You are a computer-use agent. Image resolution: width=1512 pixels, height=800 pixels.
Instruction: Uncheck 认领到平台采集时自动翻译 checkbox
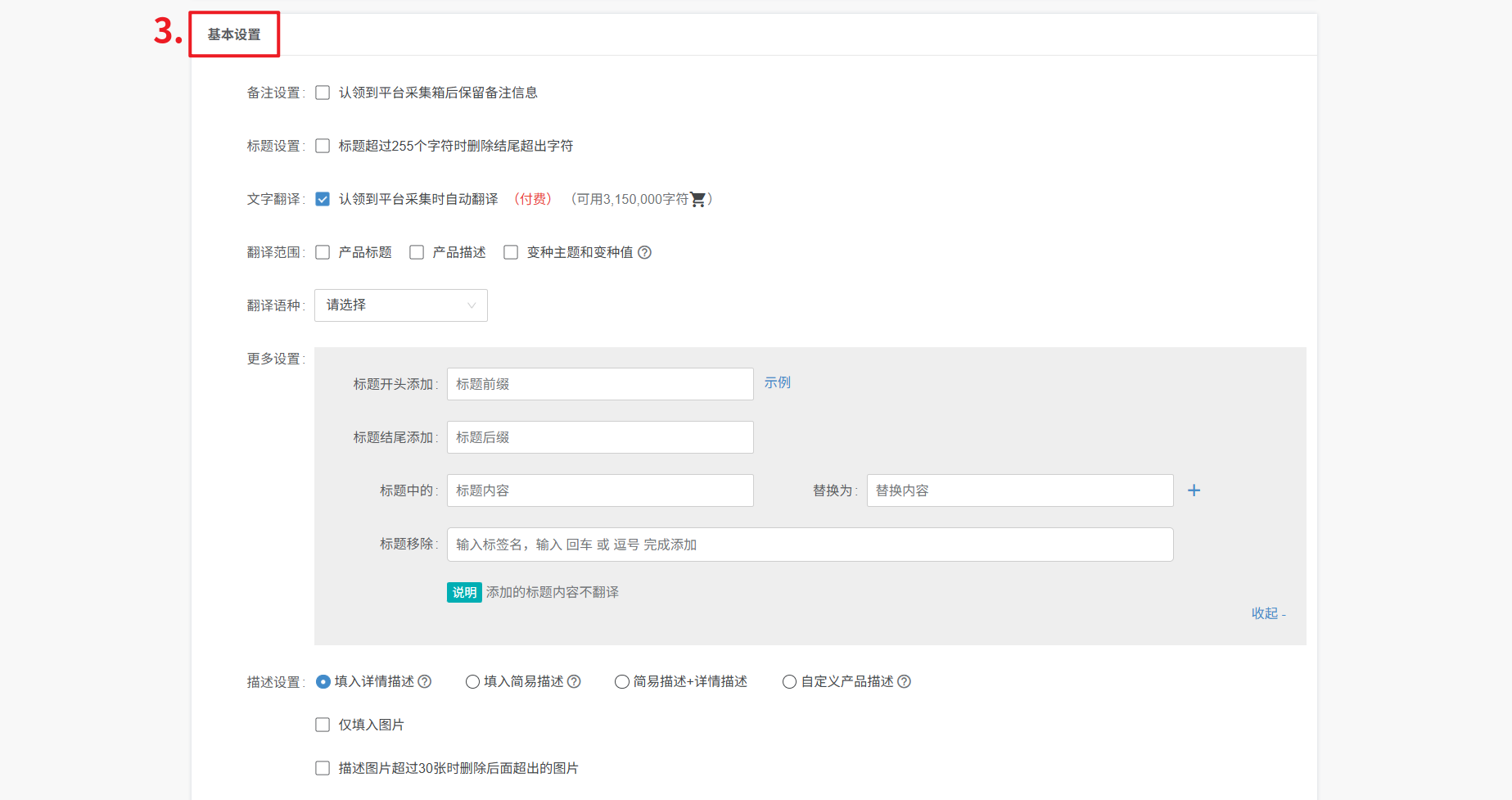tap(323, 199)
